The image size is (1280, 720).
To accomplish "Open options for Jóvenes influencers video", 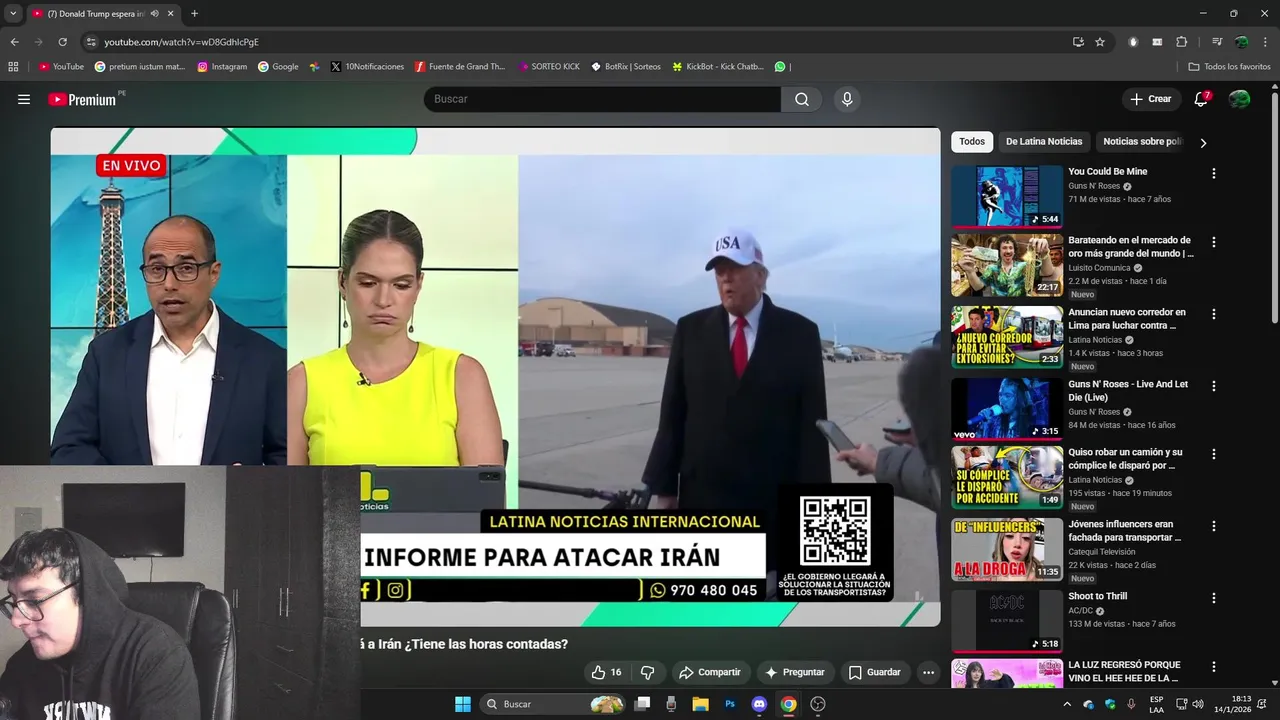I will click(x=1214, y=526).
